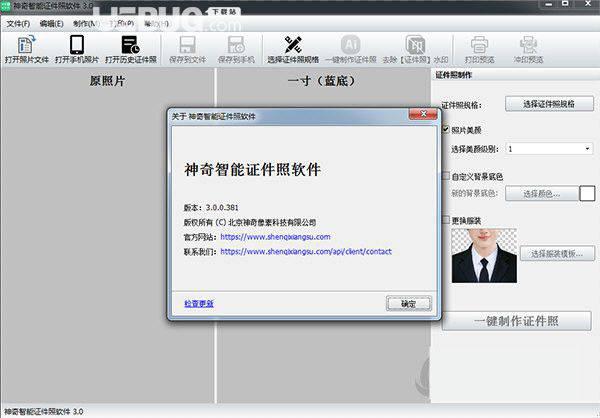The width and height of the screenshot is (600, 418).
Task: Click the one-click AI ID photo toolbar icon
Action: (x=351, y=49)
